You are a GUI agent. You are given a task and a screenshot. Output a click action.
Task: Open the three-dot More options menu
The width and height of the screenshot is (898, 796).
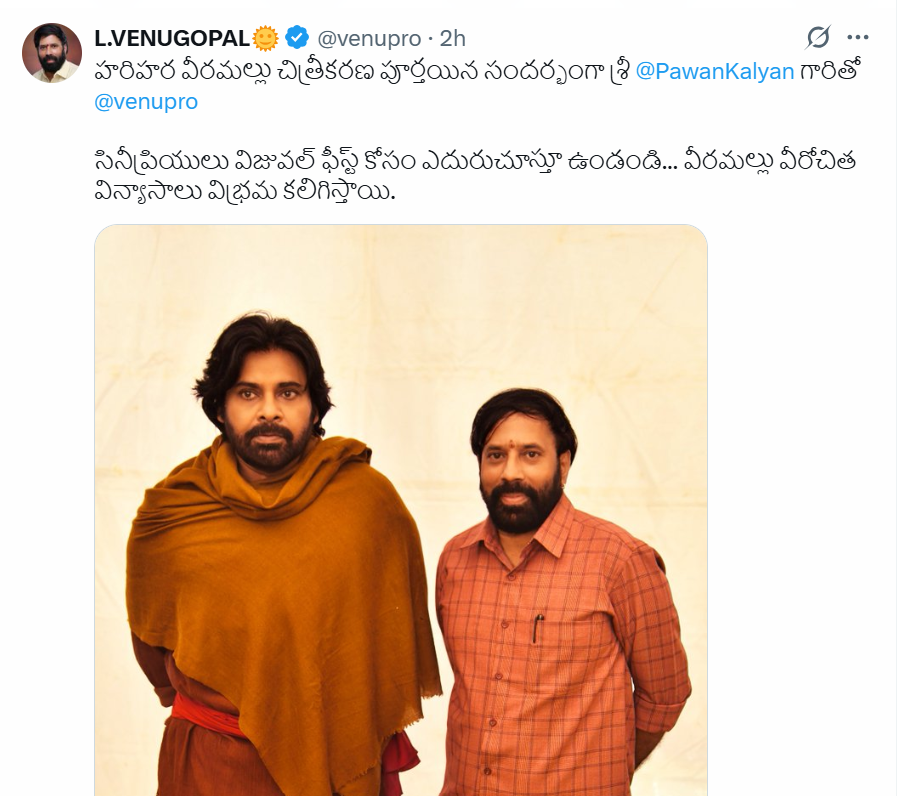(x=857, y=38)
